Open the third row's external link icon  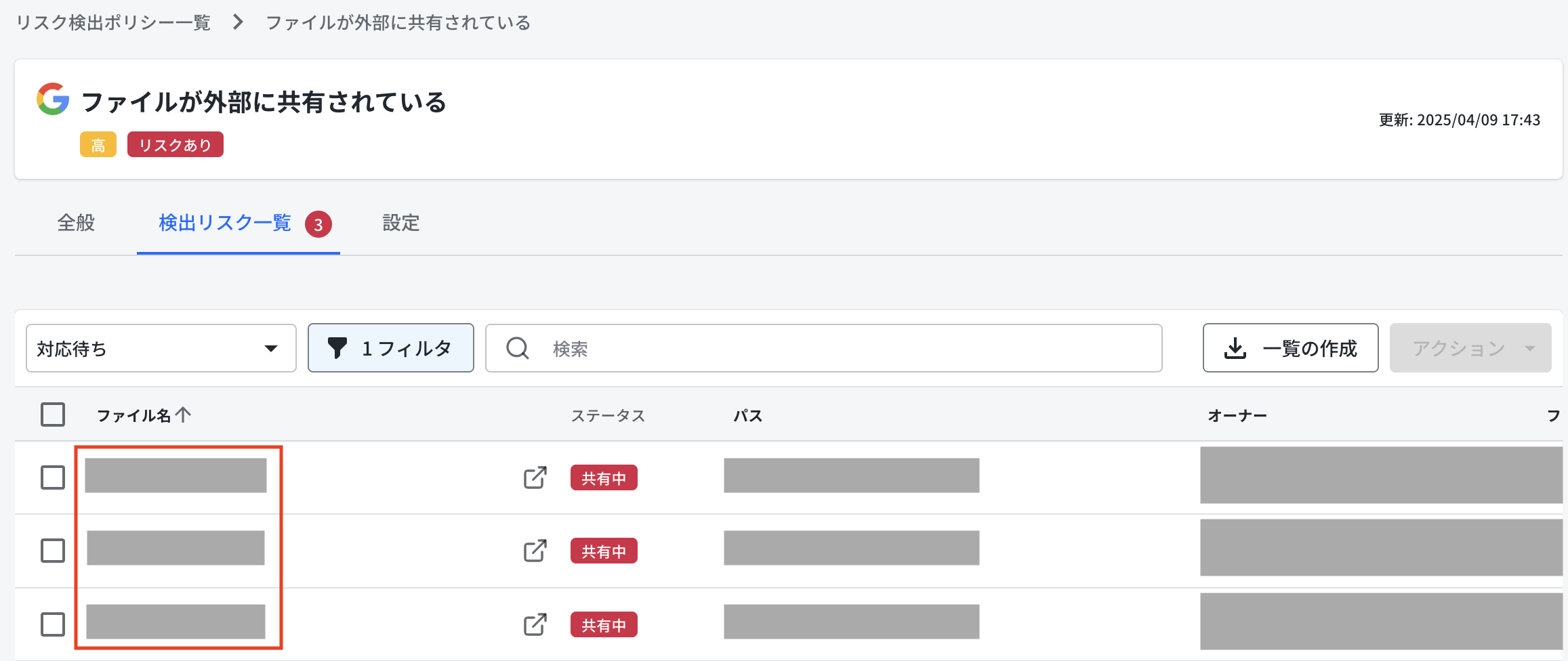click(535, 624)
